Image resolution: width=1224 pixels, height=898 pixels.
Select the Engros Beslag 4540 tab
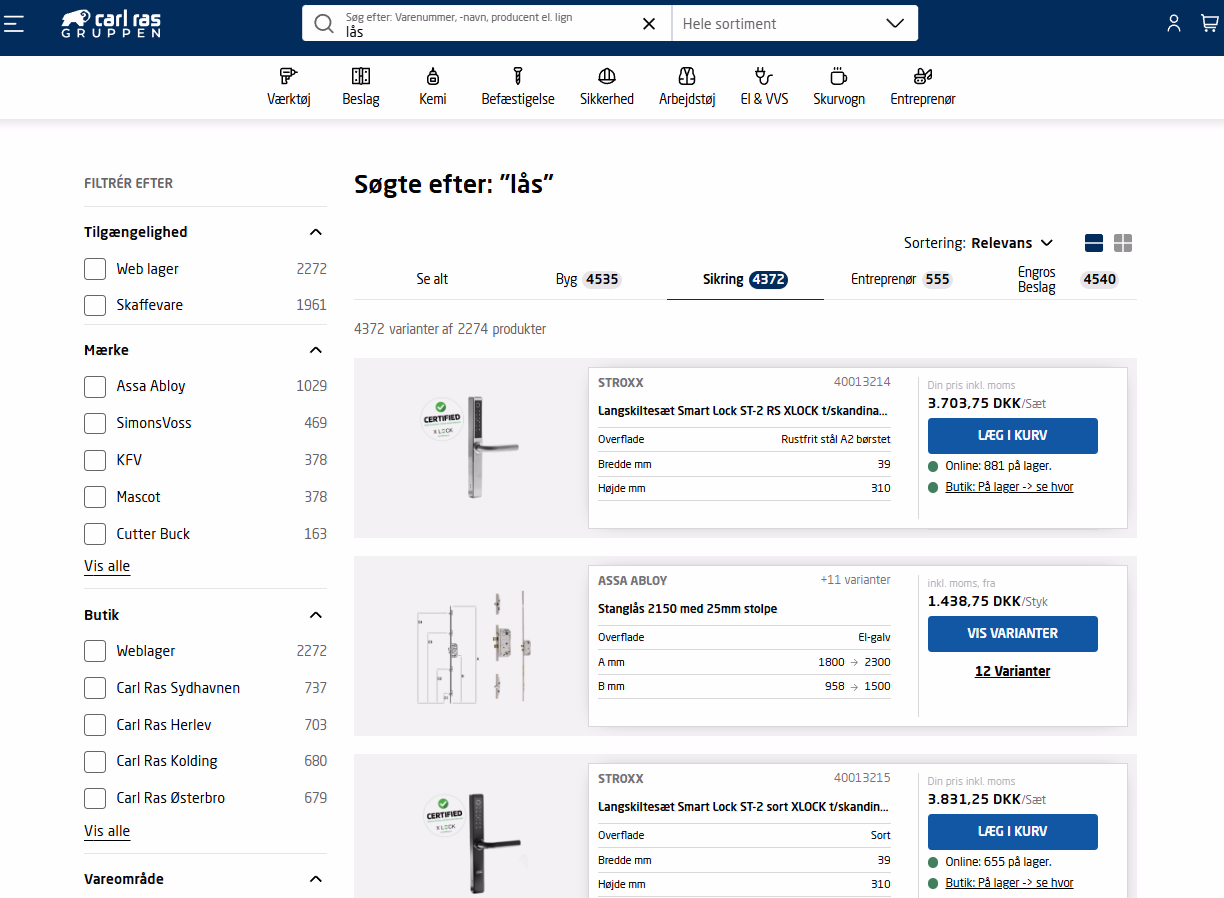tap(1059, 280)
